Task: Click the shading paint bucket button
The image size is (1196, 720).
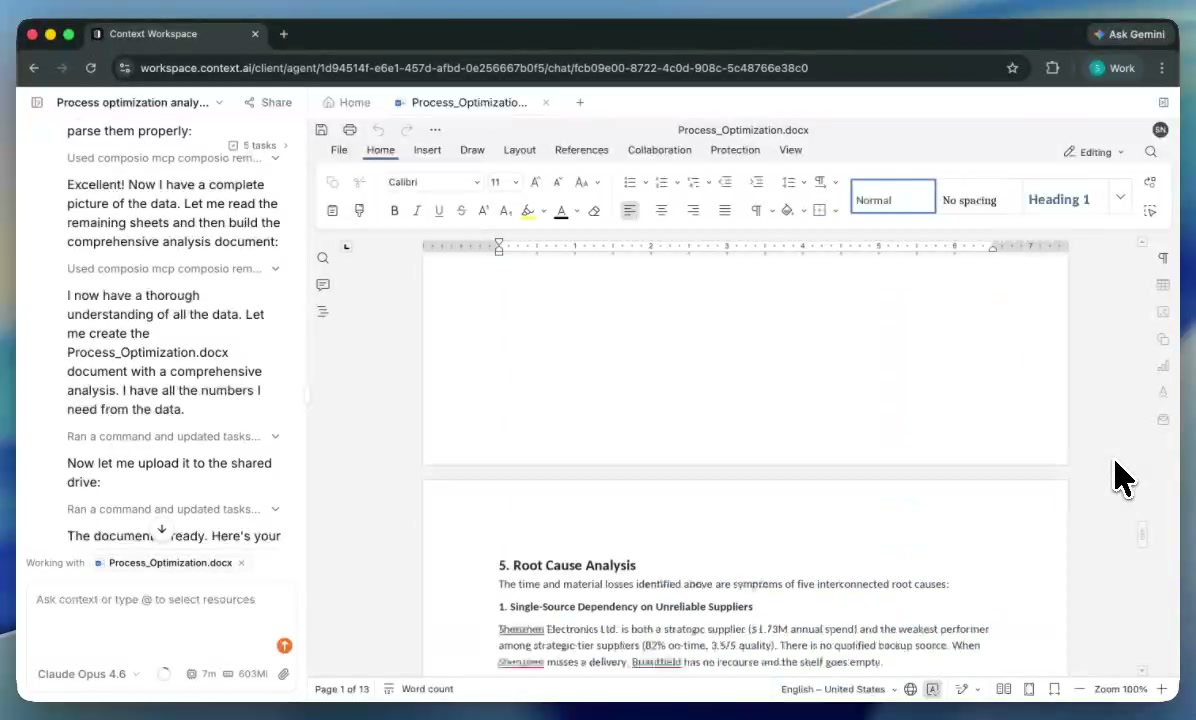Action: point(787,211)
